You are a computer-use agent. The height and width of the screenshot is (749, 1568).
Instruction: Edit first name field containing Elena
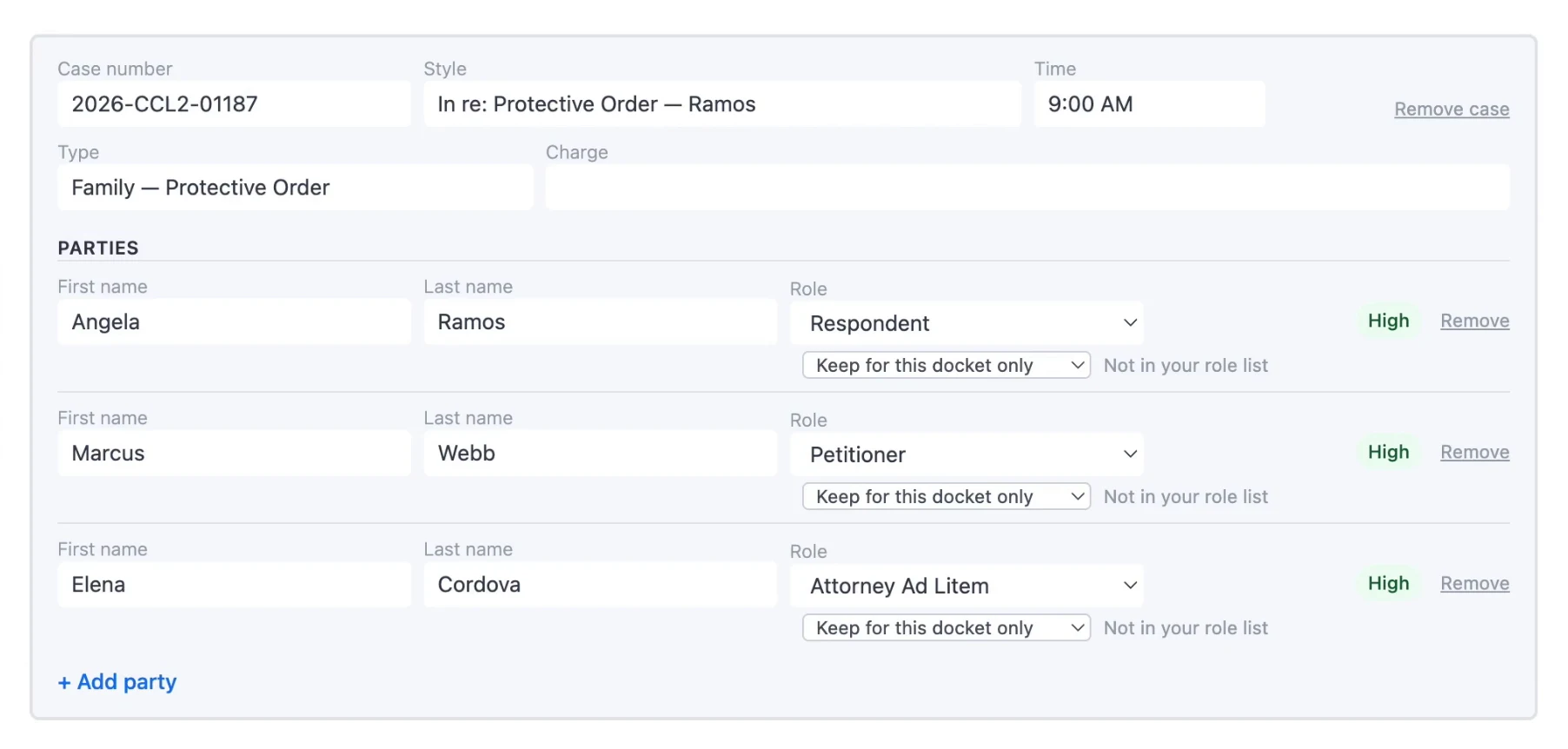click(x=234, y=585)
